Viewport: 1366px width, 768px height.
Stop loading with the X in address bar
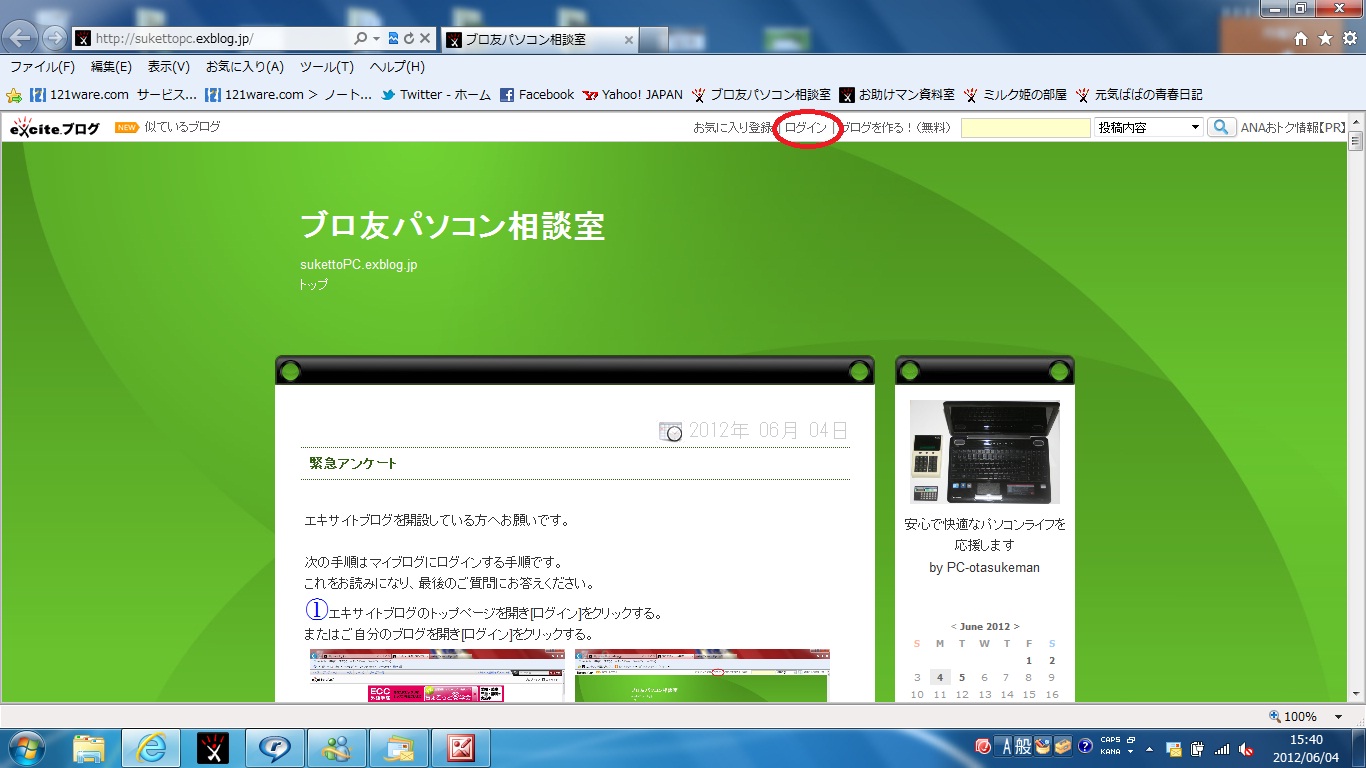pos(425,39)
